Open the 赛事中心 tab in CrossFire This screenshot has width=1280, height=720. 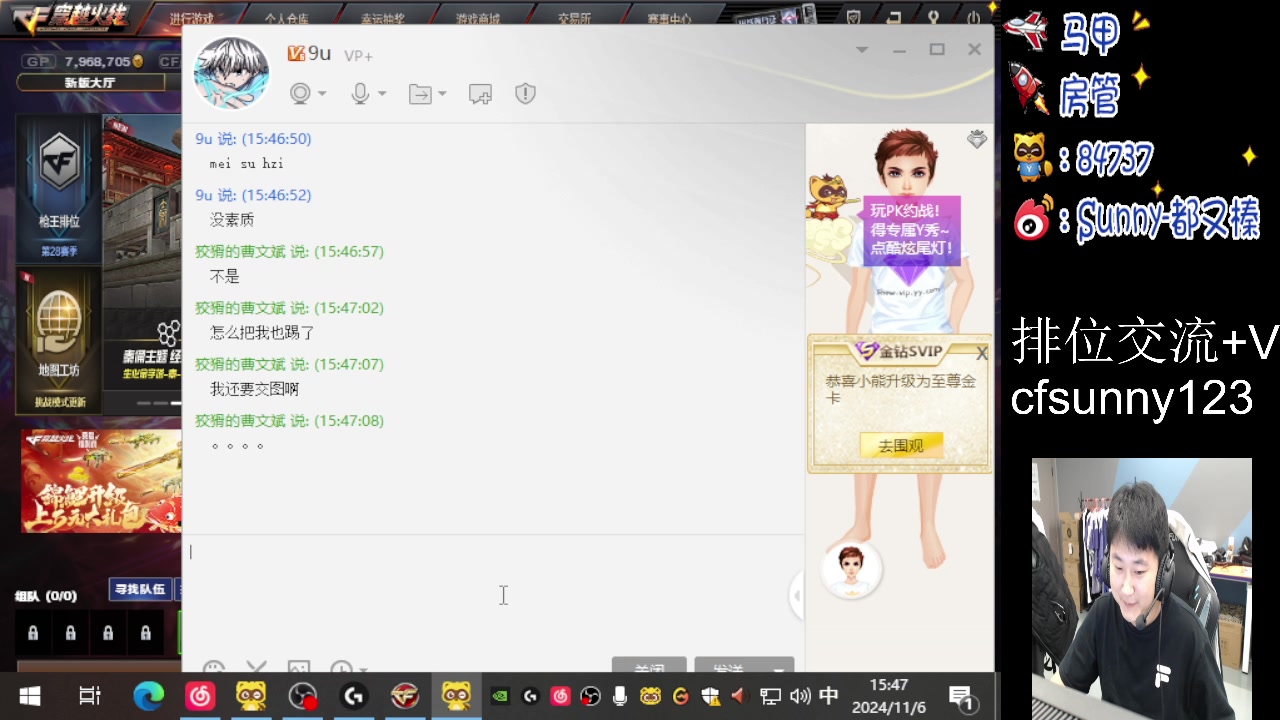[669, 17]
